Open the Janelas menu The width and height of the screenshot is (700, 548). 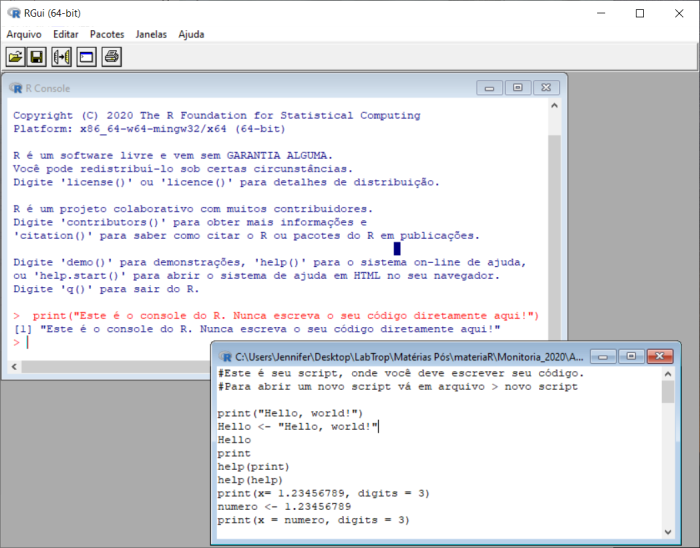[x=151, y=34]
